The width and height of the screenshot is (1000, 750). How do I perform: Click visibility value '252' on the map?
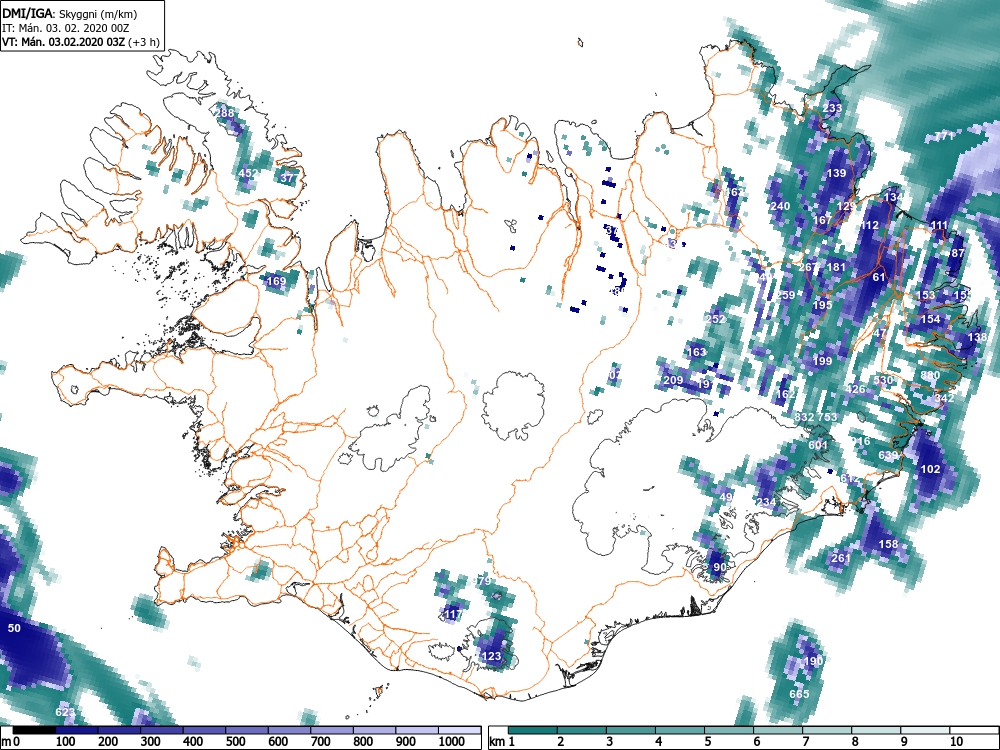(x=716, y=319)
